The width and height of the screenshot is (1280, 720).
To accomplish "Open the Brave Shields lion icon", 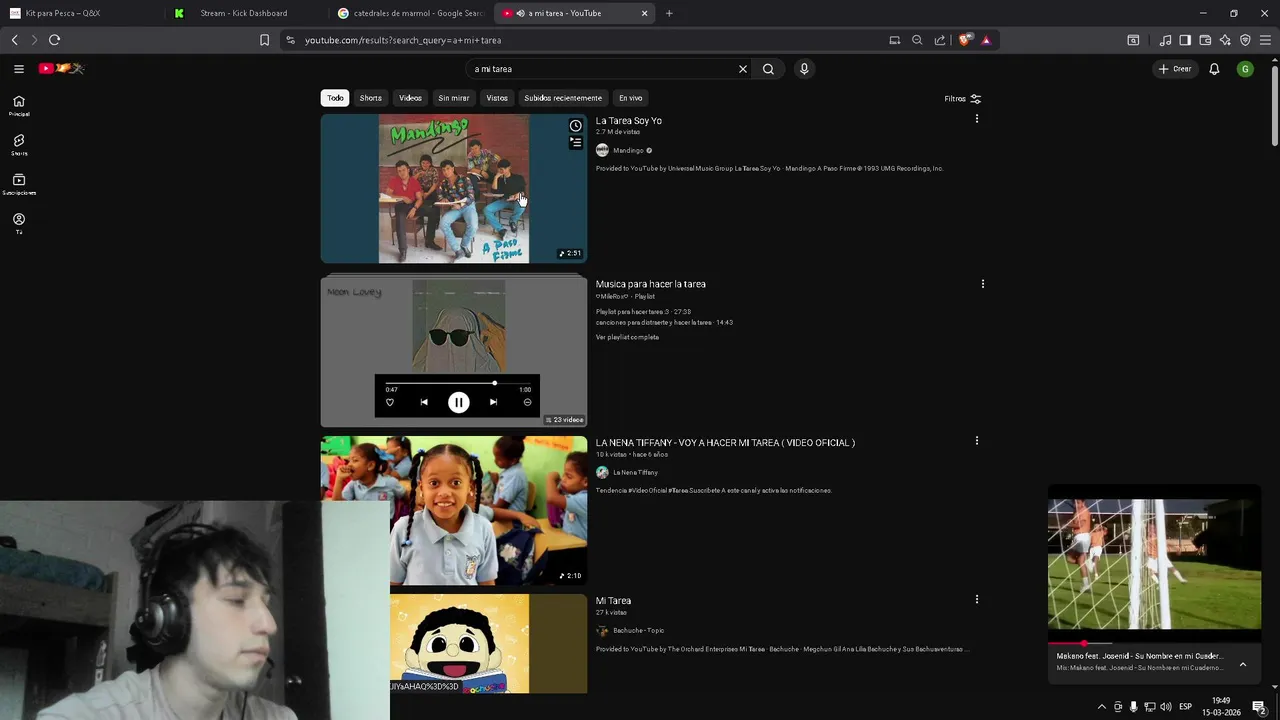I will click(964, 40).
